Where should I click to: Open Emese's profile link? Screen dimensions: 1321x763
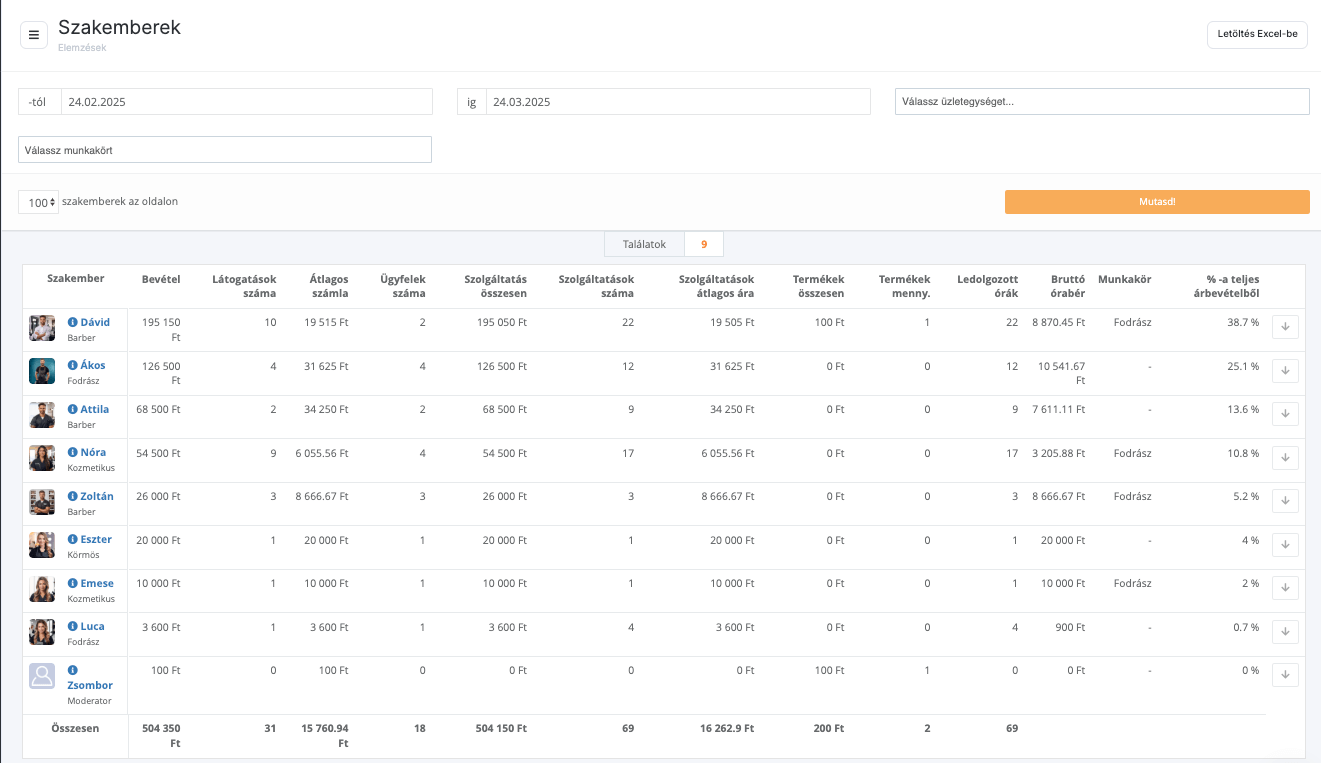click(97, 584)
